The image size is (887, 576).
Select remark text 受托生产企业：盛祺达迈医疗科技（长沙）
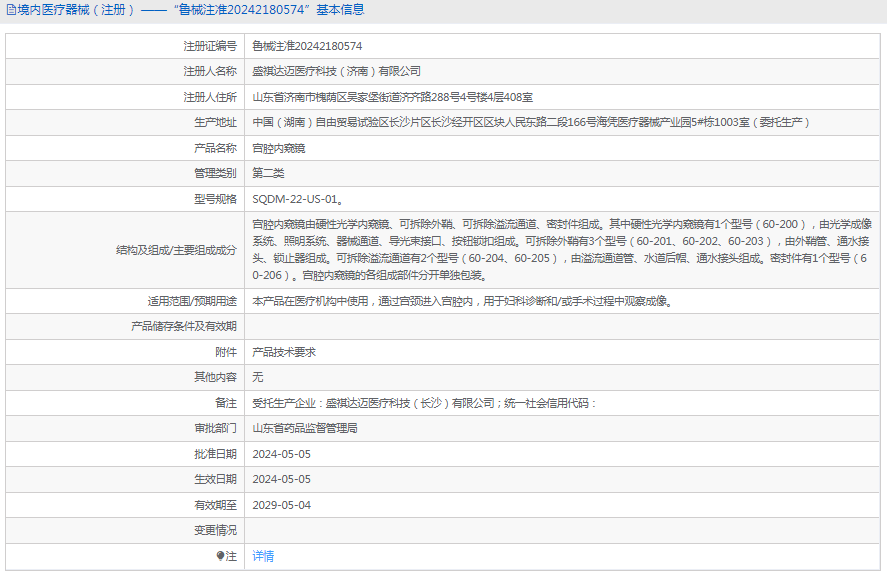point(424,403)
